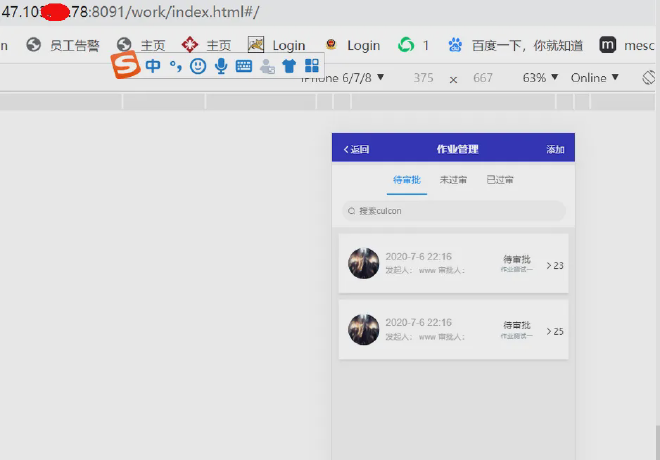Click avatar of item numbered 25
The image size is (660, 460).
(x=363, y=330)
